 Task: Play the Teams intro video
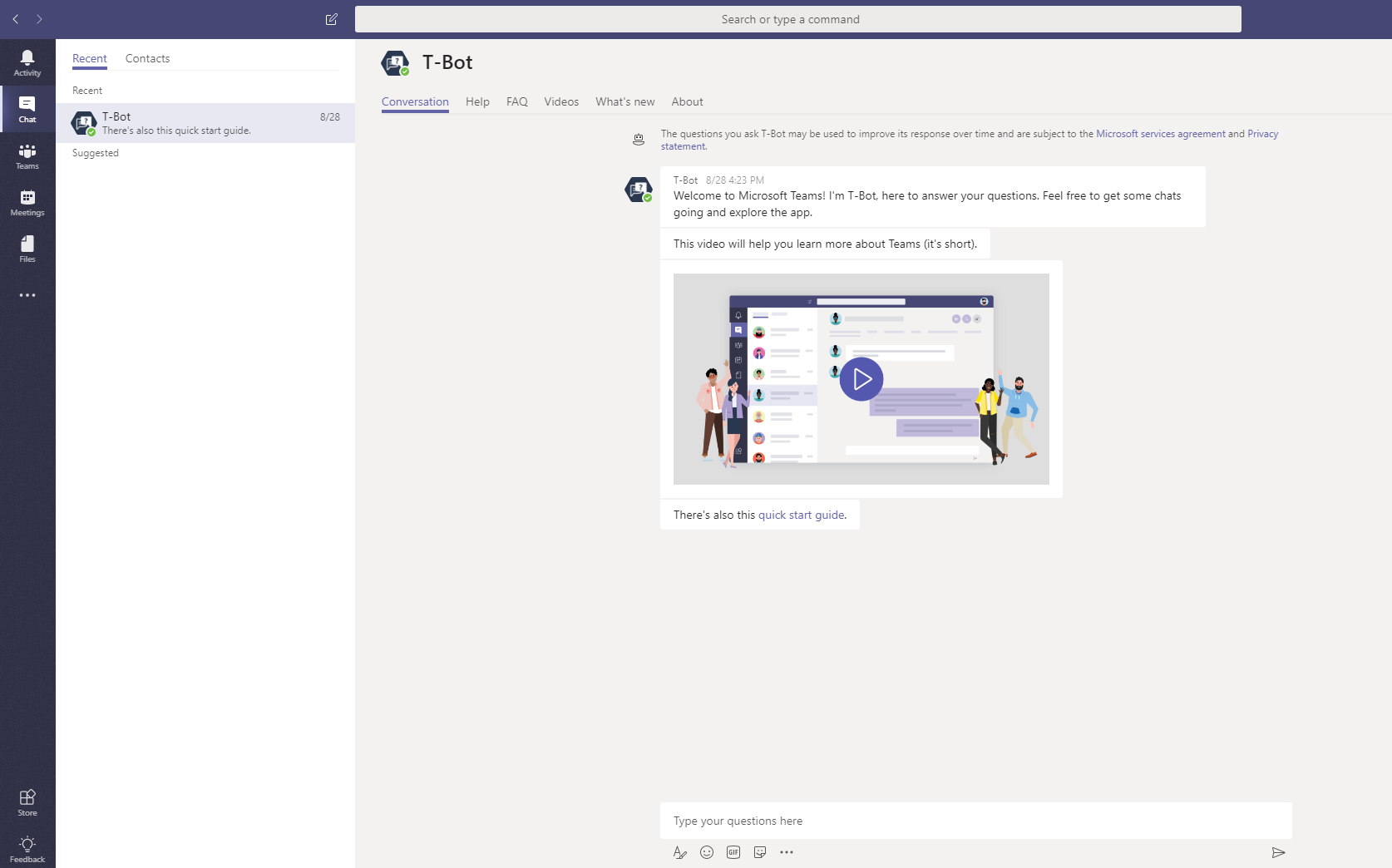click(861, 379)
